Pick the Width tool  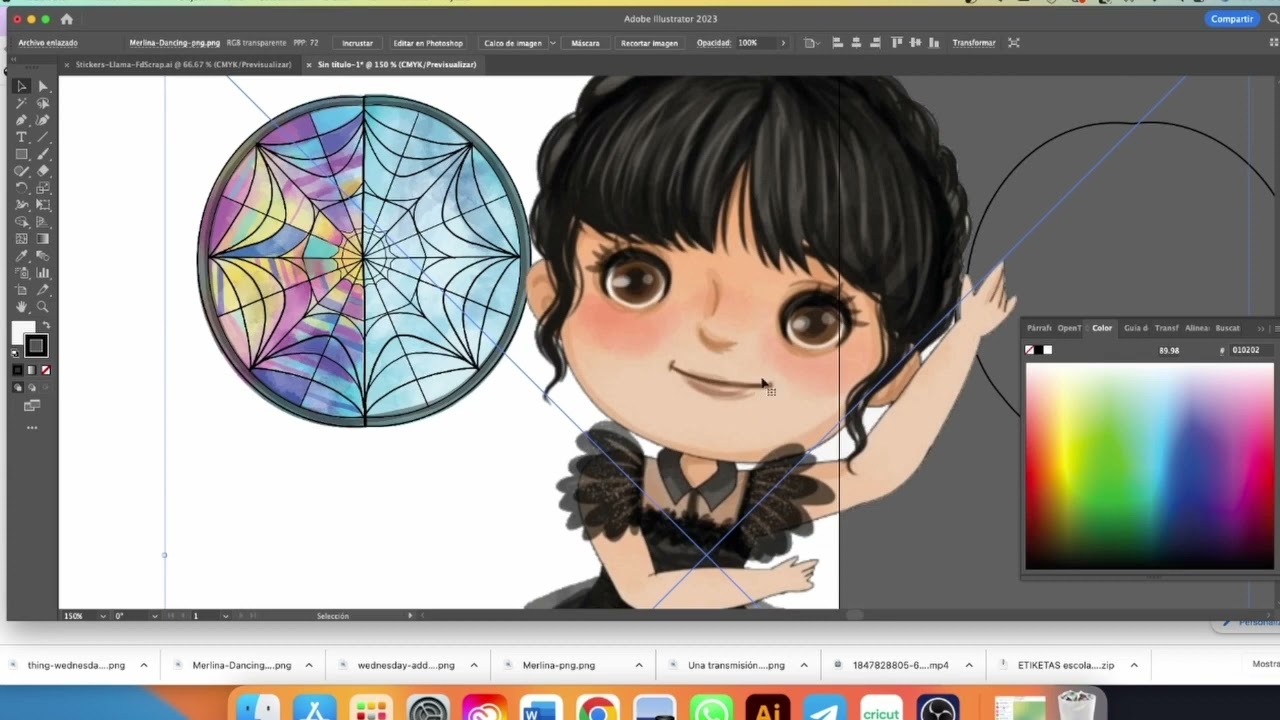click(21, 205)
